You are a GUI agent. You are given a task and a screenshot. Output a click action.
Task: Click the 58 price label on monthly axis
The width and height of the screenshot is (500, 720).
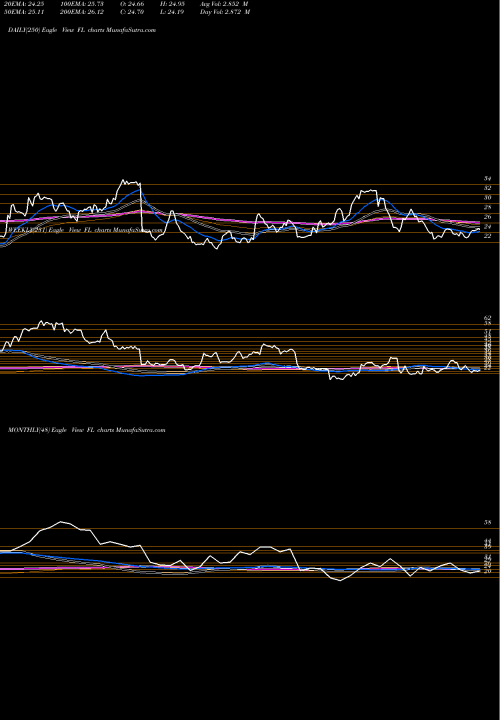[488, 523]
